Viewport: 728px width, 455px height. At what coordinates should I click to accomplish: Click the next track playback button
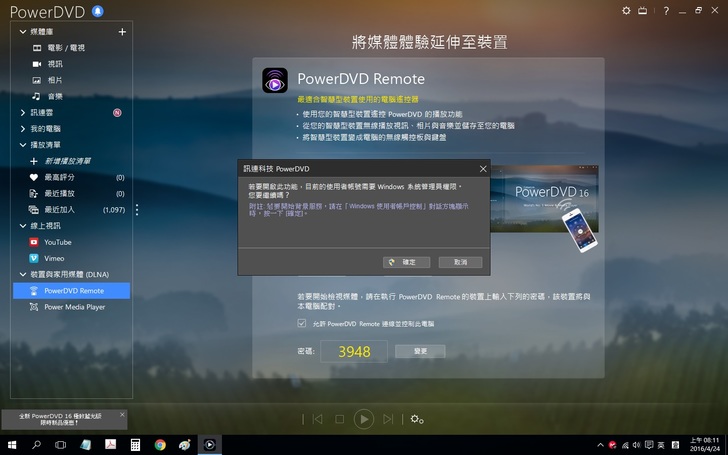(x=388, y=419)
